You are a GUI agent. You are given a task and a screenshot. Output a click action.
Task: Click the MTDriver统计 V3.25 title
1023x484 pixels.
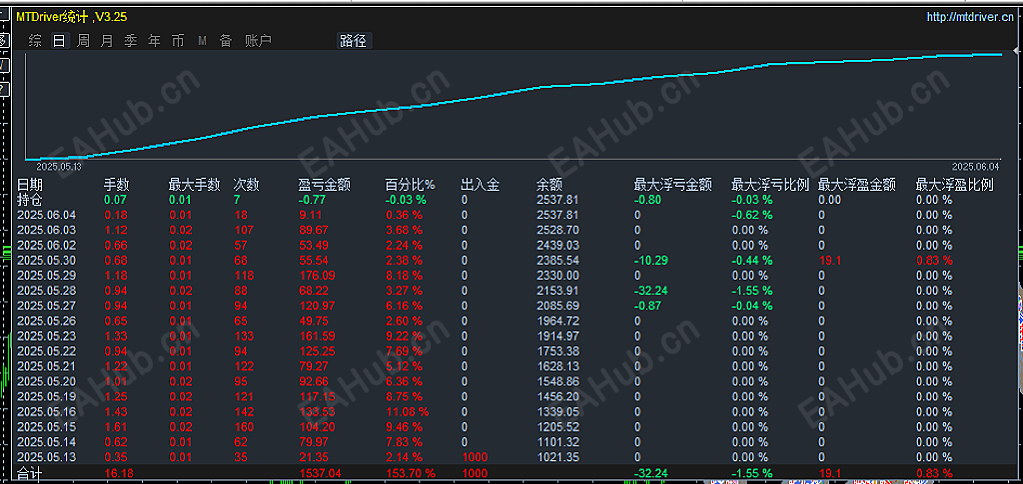click(72, 18)
